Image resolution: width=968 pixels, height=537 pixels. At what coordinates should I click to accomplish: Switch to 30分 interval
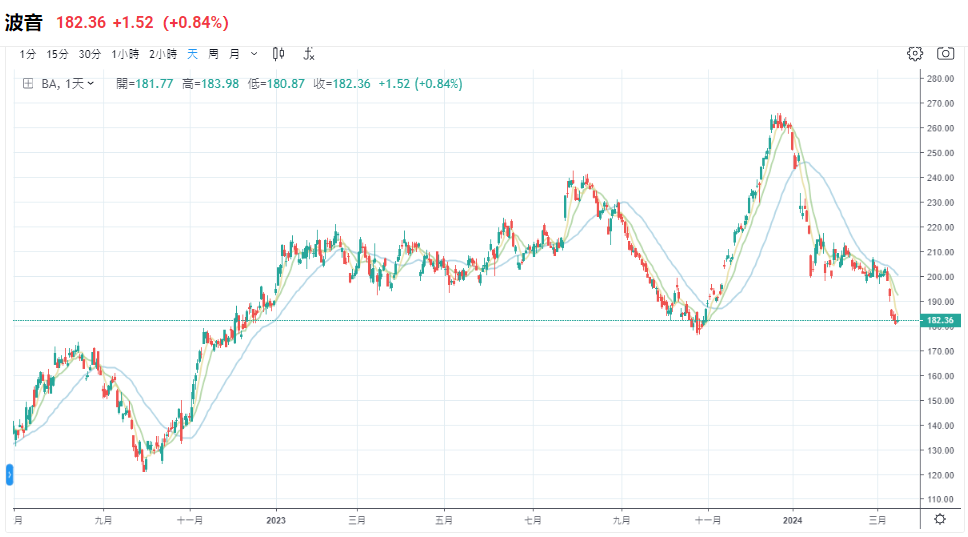coord(90,54)
